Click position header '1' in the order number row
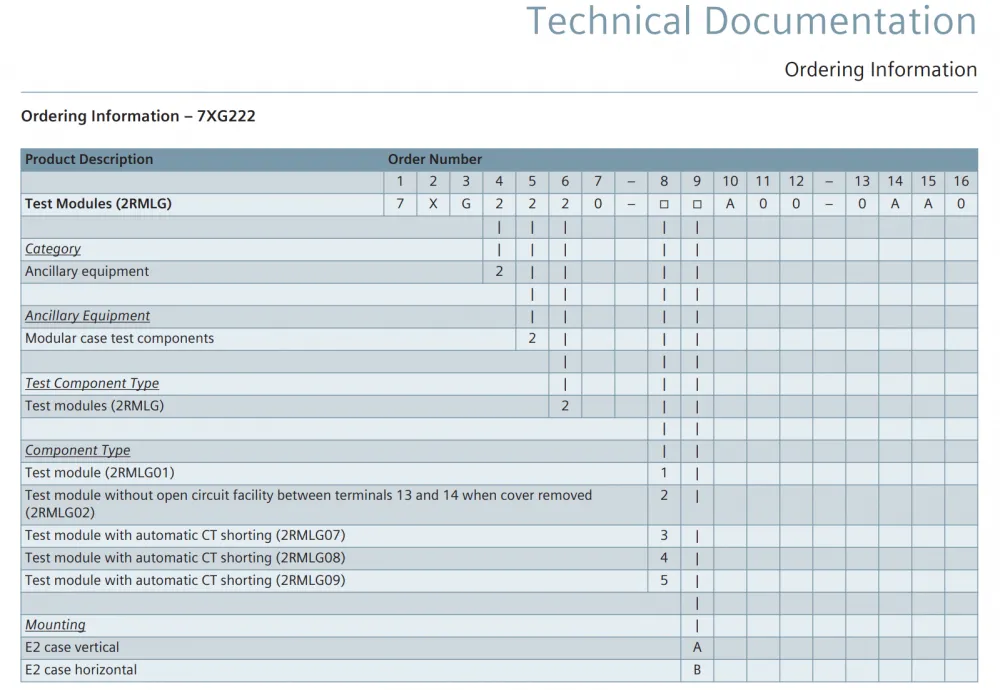The width and height of the screenshot is (1000, 690). (400, 182)
